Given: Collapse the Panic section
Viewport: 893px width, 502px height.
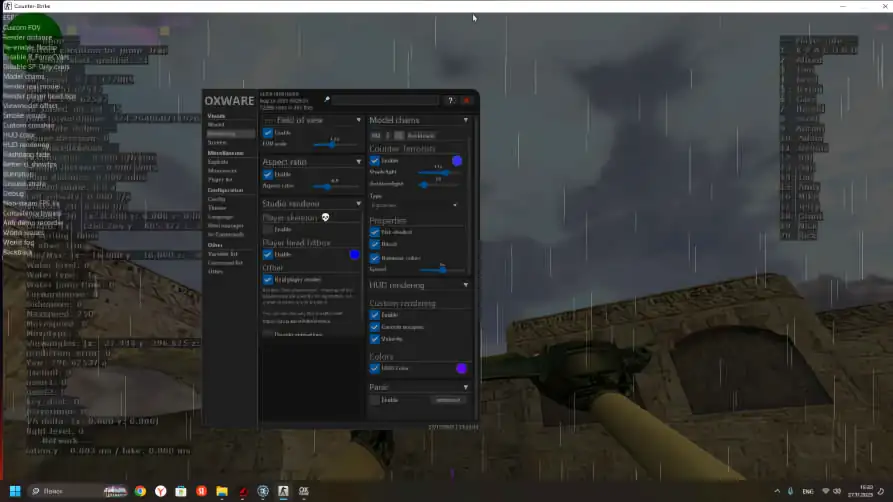Looking at the screenshot, I should [x=465, y=387].
